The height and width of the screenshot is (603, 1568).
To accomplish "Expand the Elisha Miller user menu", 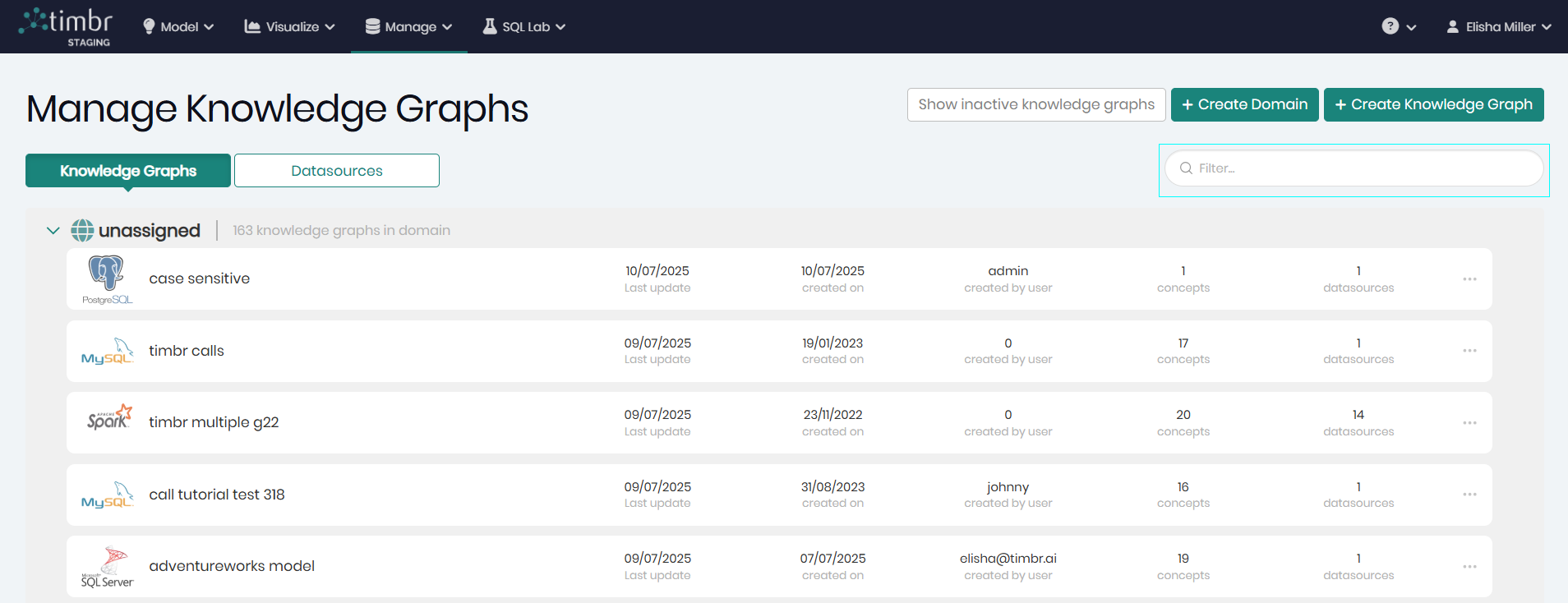I will [x=1499, y=27].
